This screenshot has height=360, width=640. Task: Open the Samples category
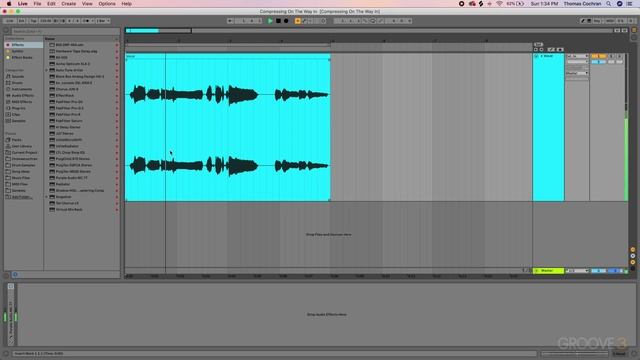(x=23, y=121)
